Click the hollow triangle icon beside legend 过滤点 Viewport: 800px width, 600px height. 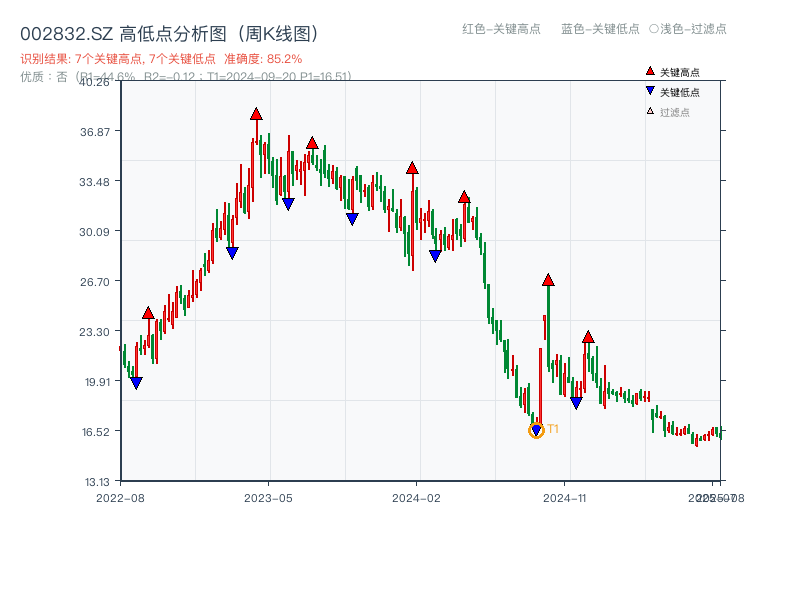(x=650, y=111)
